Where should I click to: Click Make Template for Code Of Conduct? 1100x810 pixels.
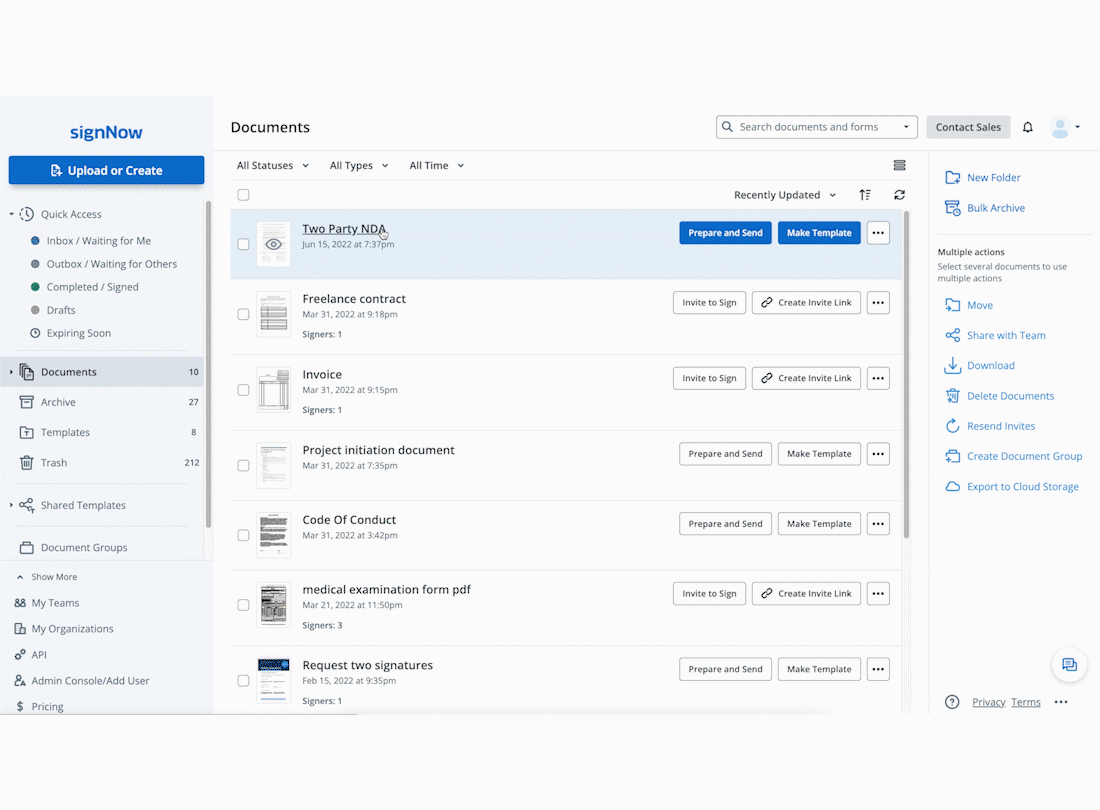819,524
